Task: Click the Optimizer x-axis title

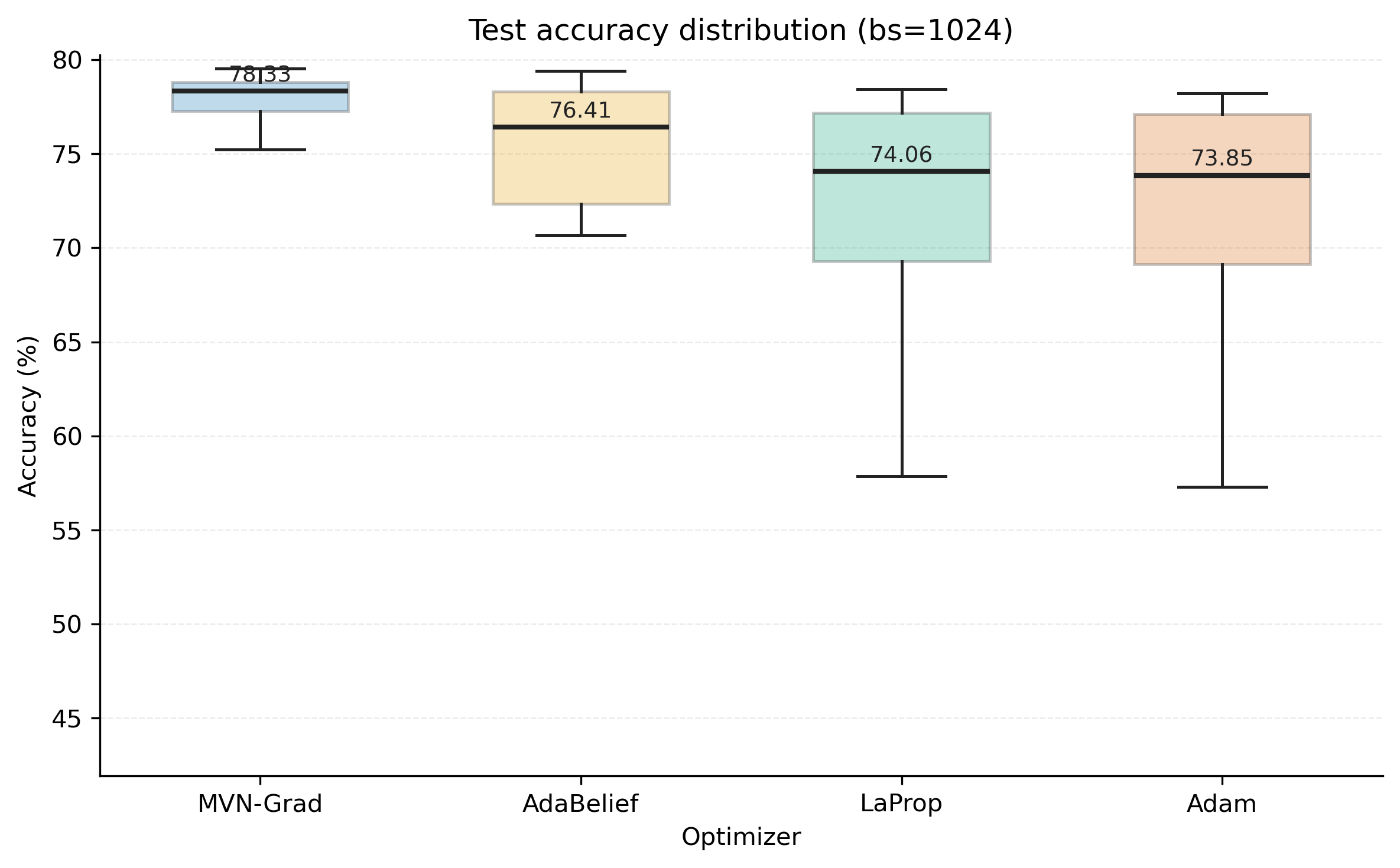Action: click(x=741, y=837)
